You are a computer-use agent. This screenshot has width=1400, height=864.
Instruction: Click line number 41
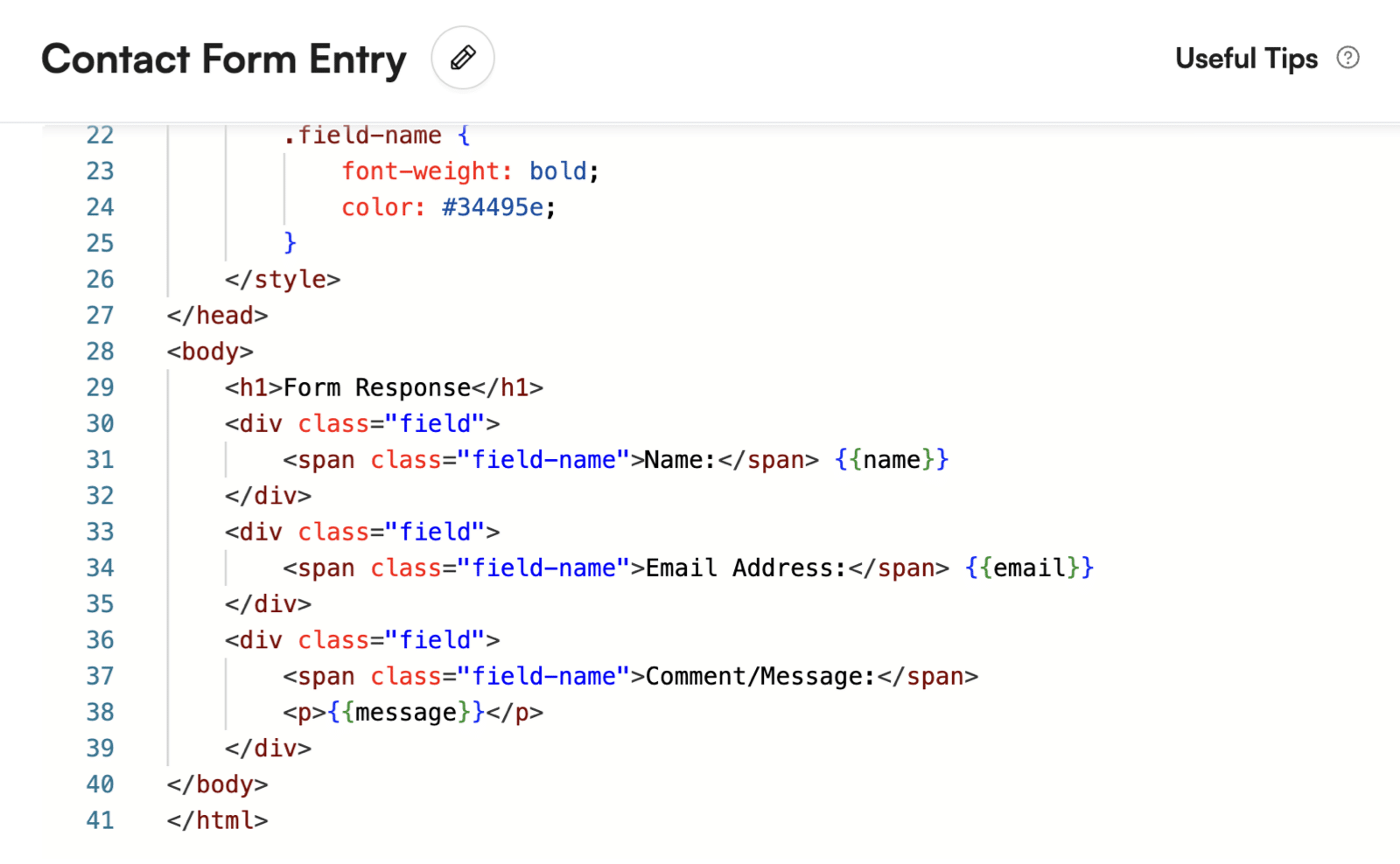coord(100,820)
